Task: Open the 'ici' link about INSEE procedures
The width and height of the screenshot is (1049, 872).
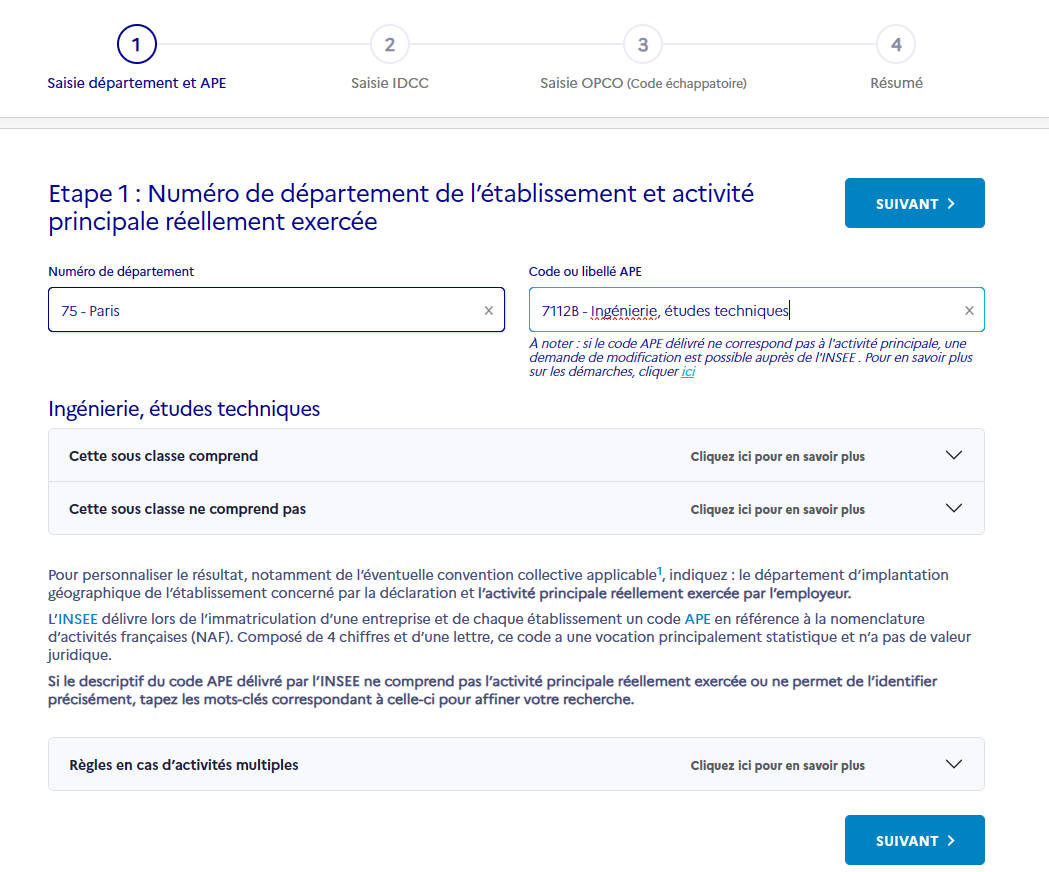Action: pos(688,372)
